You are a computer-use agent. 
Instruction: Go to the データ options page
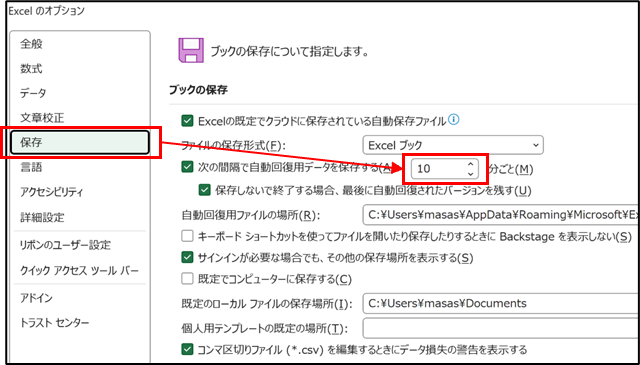[x=33, y=93]
